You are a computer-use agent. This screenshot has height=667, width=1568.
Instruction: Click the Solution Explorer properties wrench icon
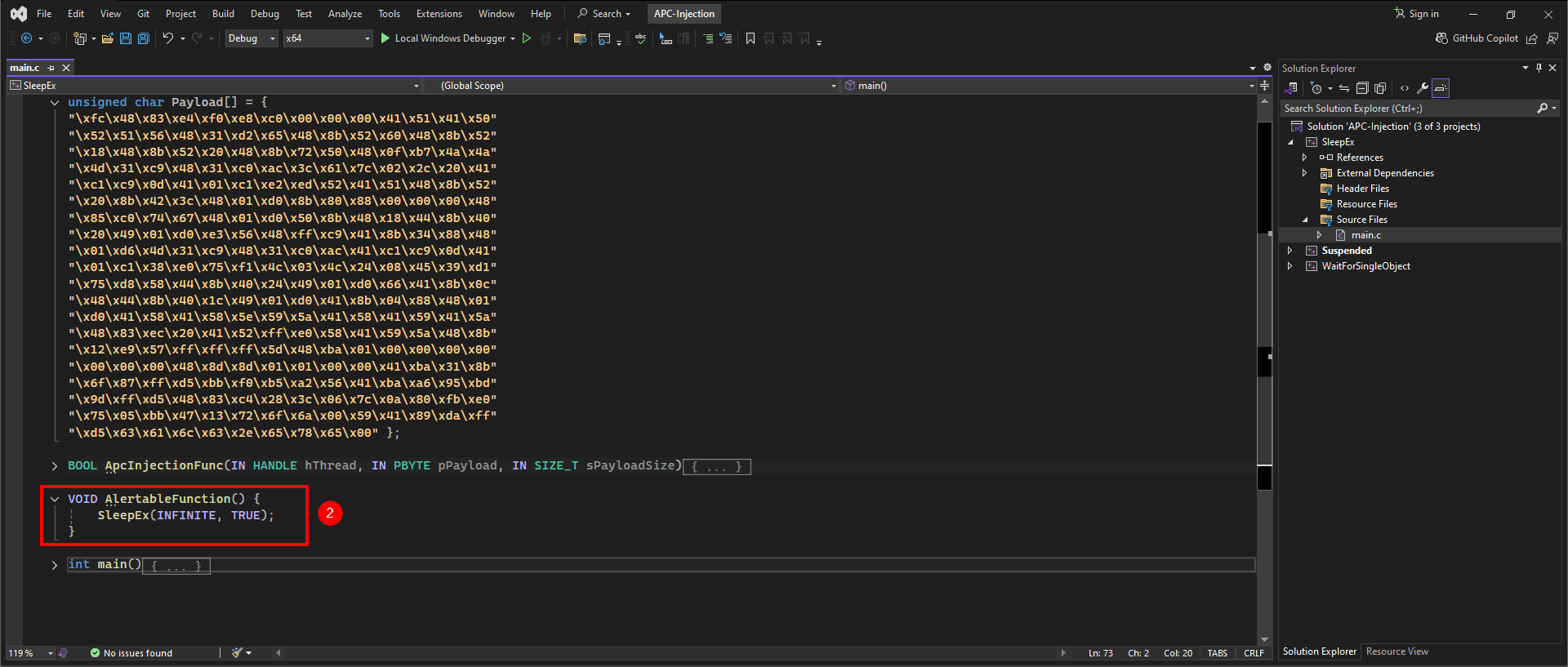(1422, 88)
